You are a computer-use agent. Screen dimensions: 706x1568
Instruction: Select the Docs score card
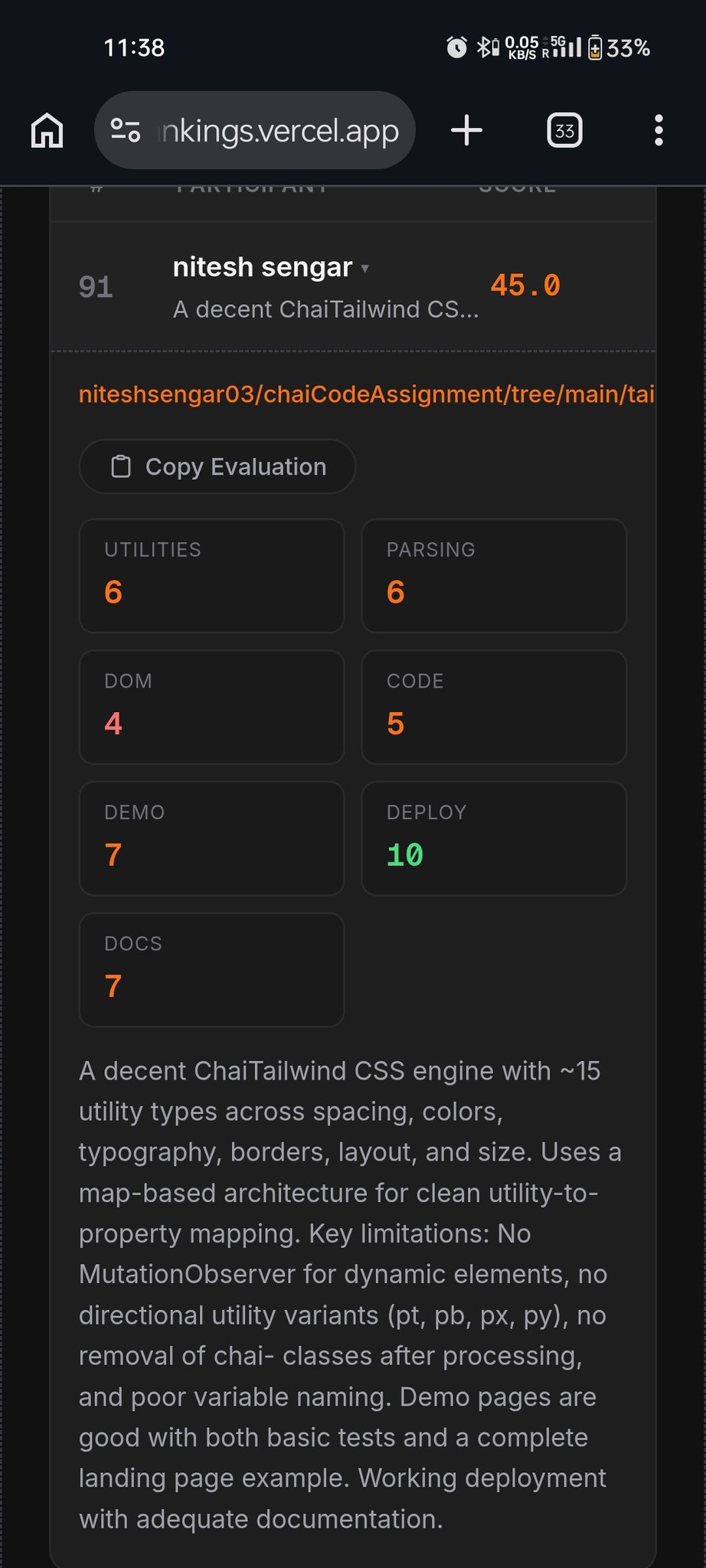click(x=211, y=969)
